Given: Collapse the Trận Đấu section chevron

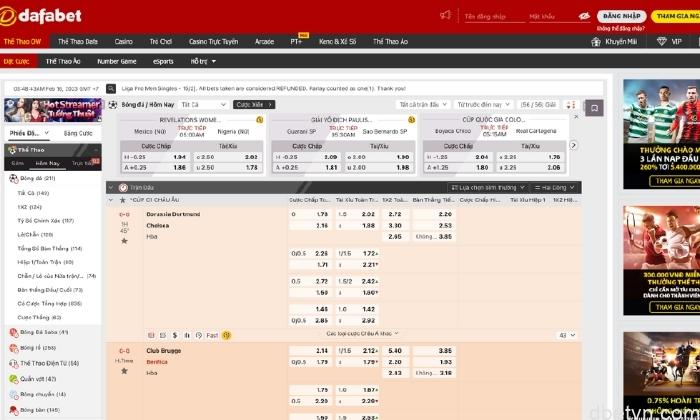Looking at the screenshot, I should click(x=111, y=187).
